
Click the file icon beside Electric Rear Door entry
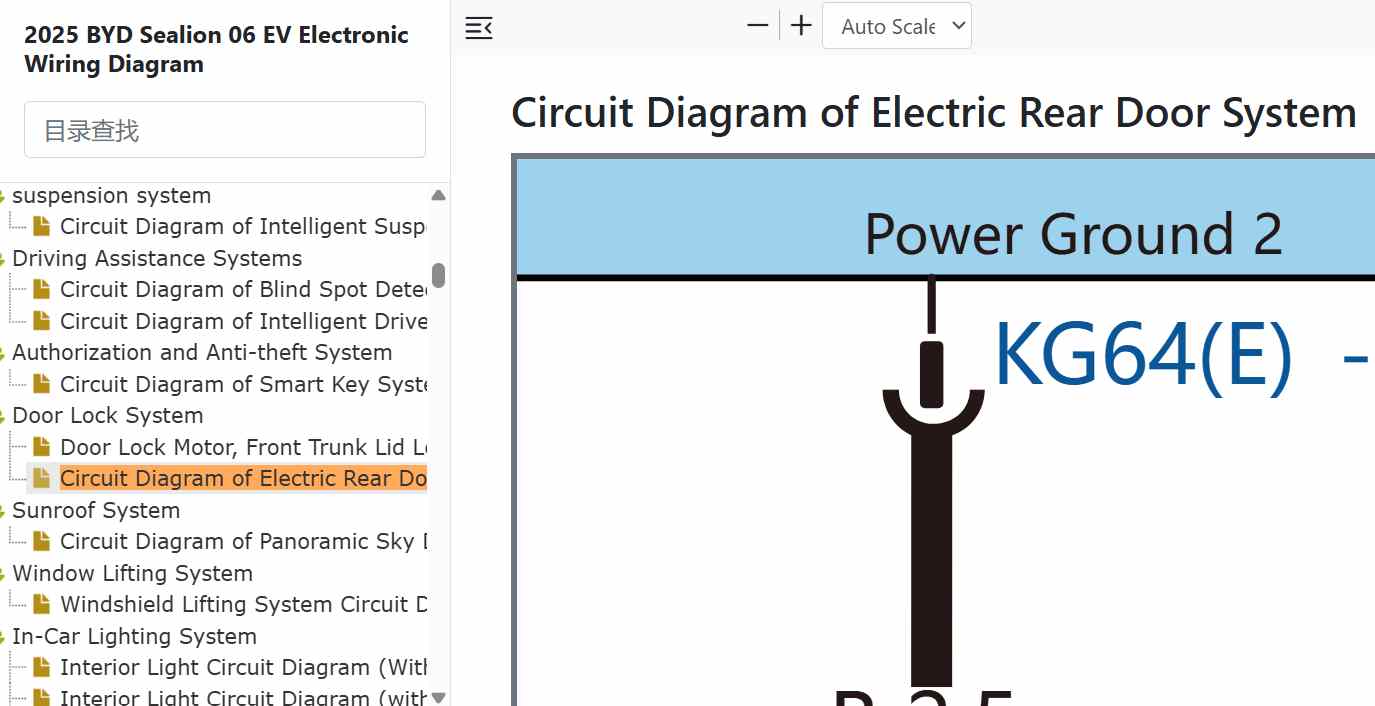41,478
